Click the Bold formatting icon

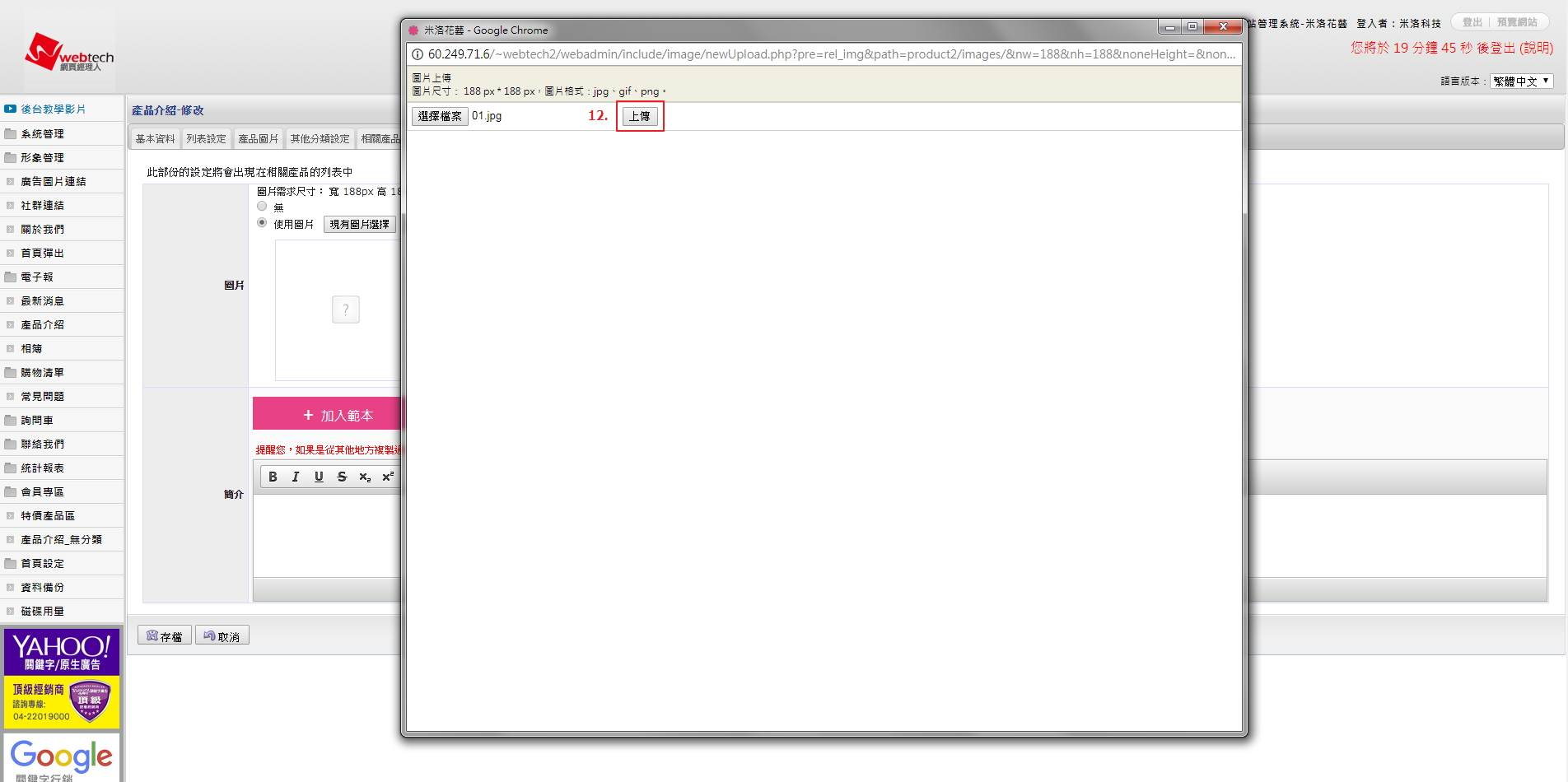click(x=273, y=477)
